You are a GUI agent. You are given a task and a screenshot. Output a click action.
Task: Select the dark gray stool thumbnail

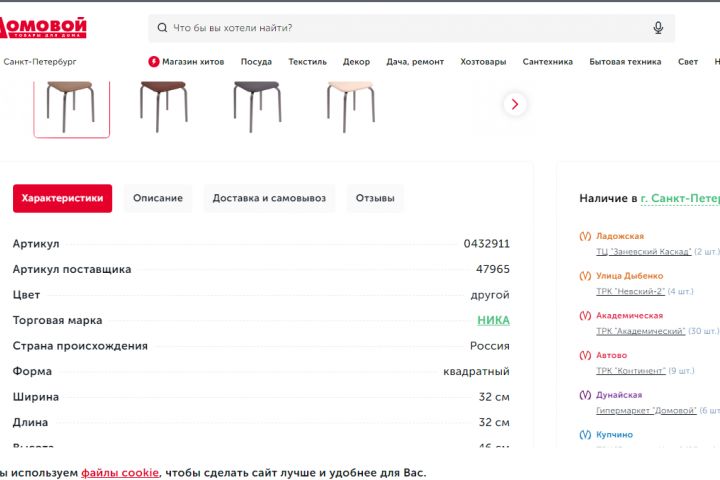(x=257, y=103)
